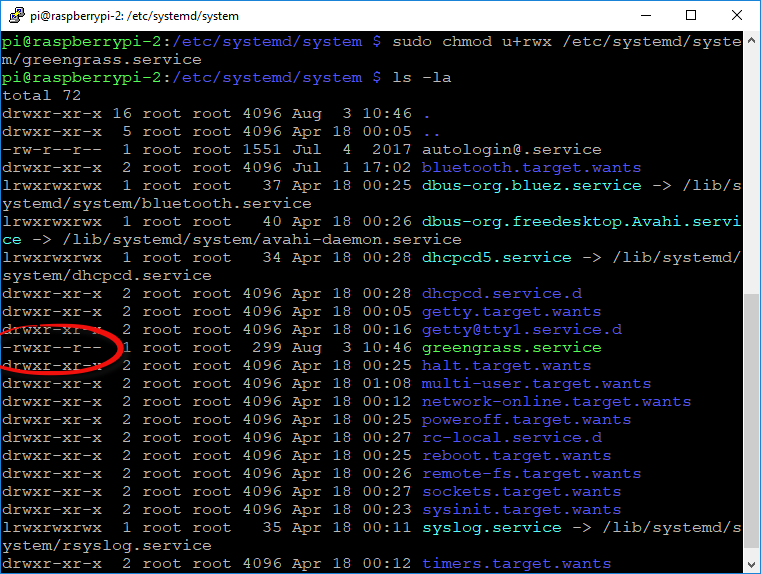Click 'poweroff.target.wants' directory name
Image resolution: width=761 pixels, height=574 pixels.
(x=527, y=419)
